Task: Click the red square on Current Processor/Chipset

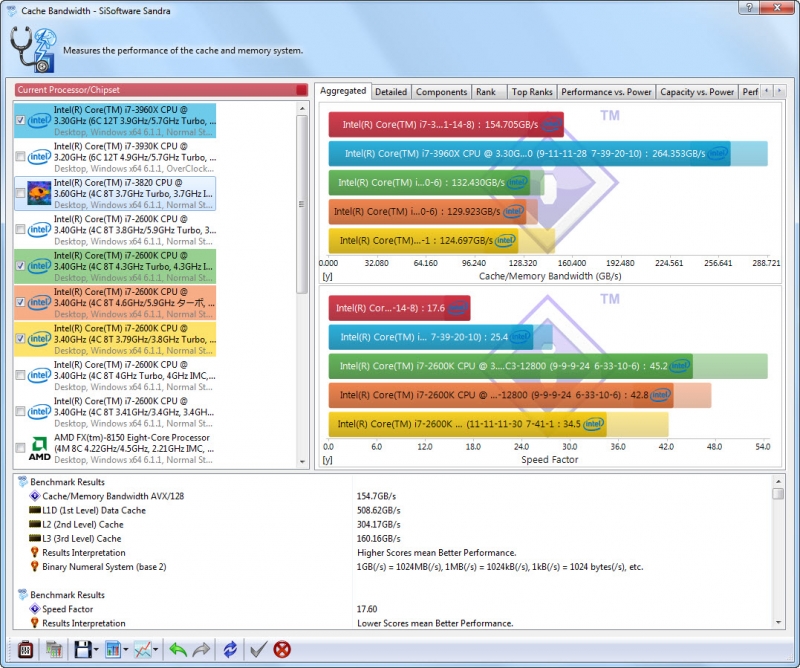Action: click(302, 90)
